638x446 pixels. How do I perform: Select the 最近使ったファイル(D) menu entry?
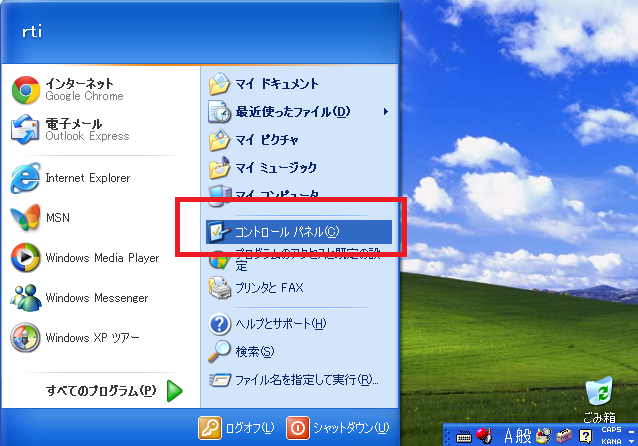299,112
